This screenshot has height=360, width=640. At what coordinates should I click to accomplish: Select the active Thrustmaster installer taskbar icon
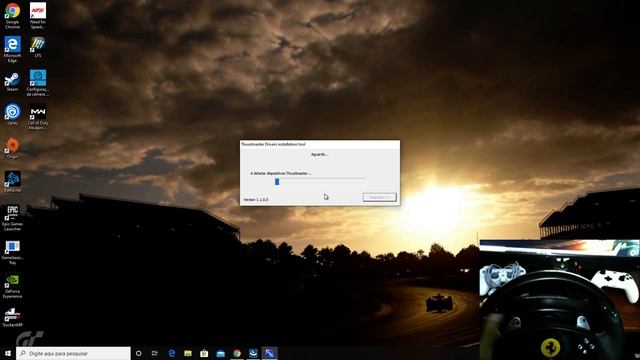(x=269, y=353)
